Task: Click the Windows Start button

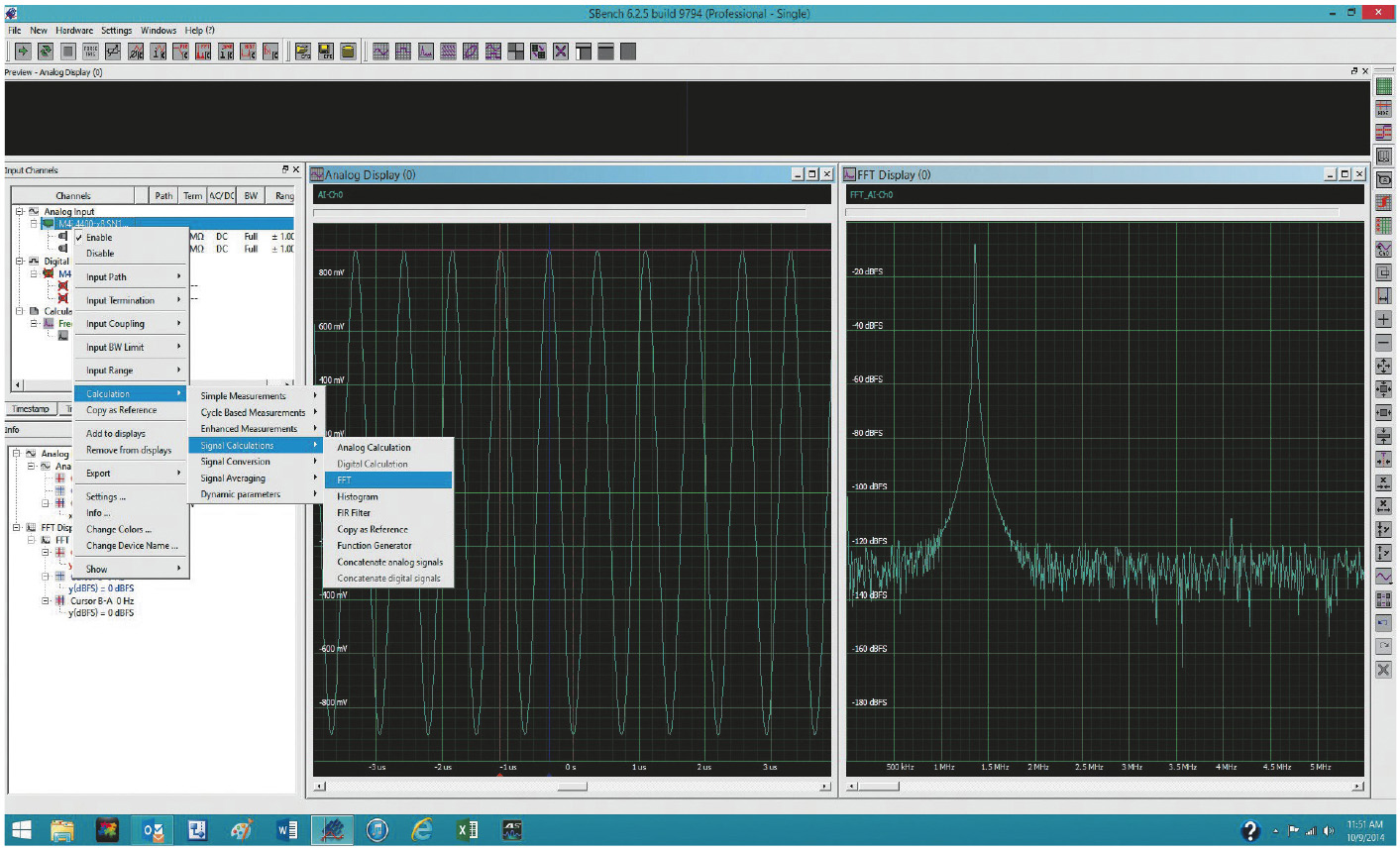Action: coord(21,830)
